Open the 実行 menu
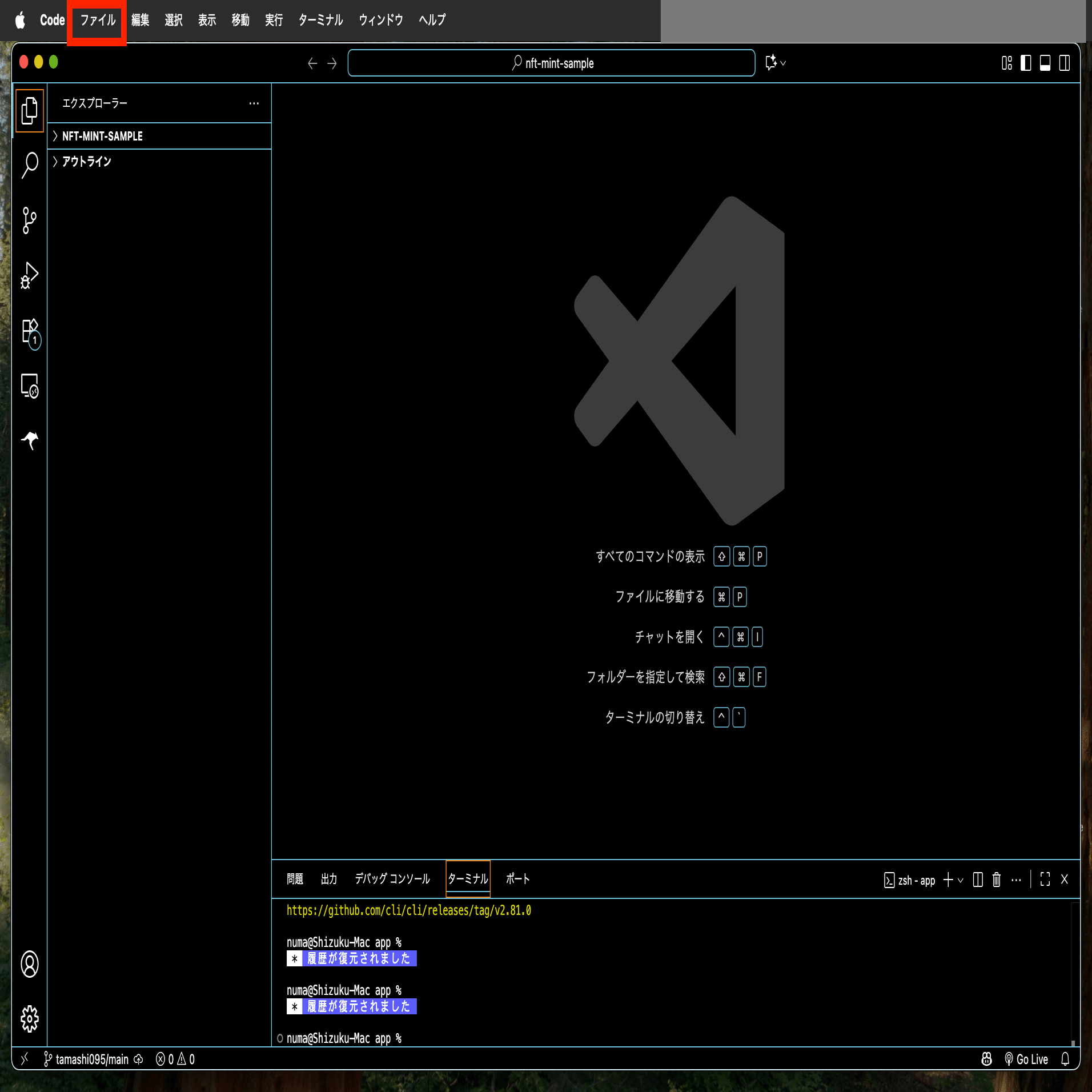Viewport: 1092px width, 1092px height. point(274,20)
